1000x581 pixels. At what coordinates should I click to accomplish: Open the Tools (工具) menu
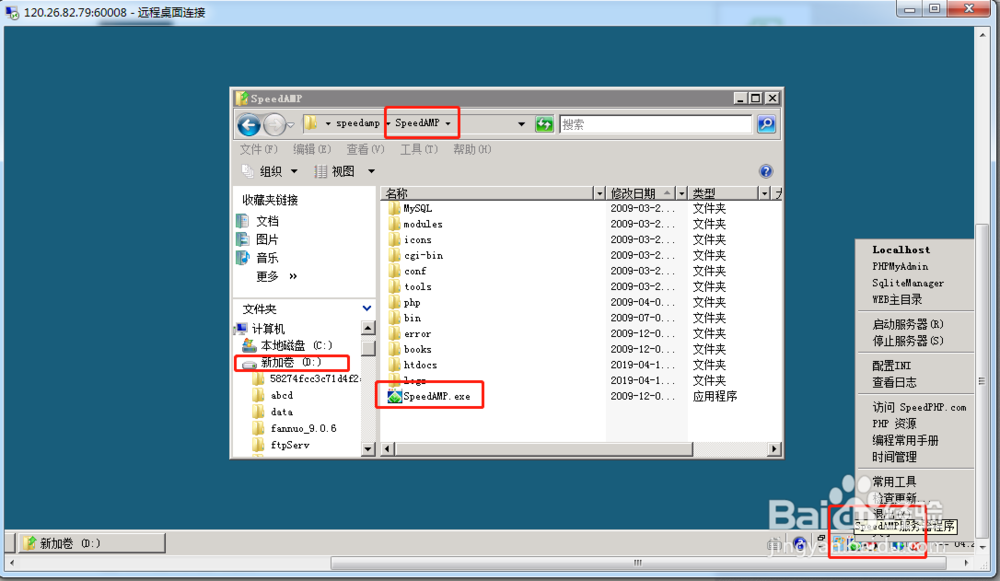[419, 149]
